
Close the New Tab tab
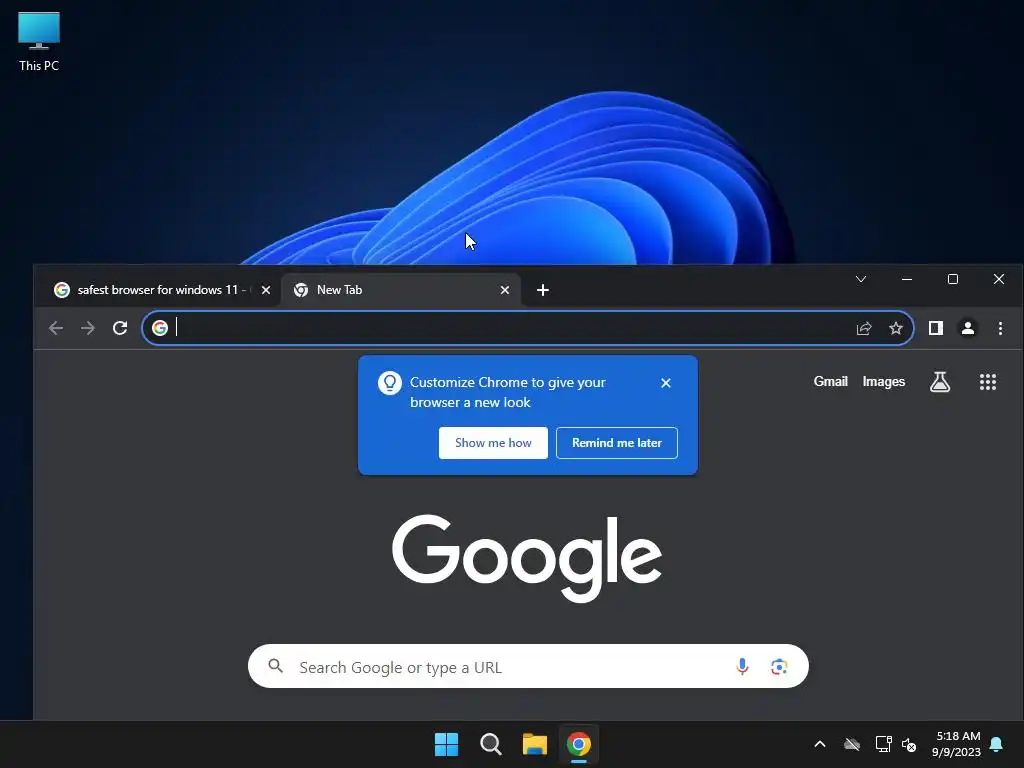pyautogui.click(x=505, y=290)
